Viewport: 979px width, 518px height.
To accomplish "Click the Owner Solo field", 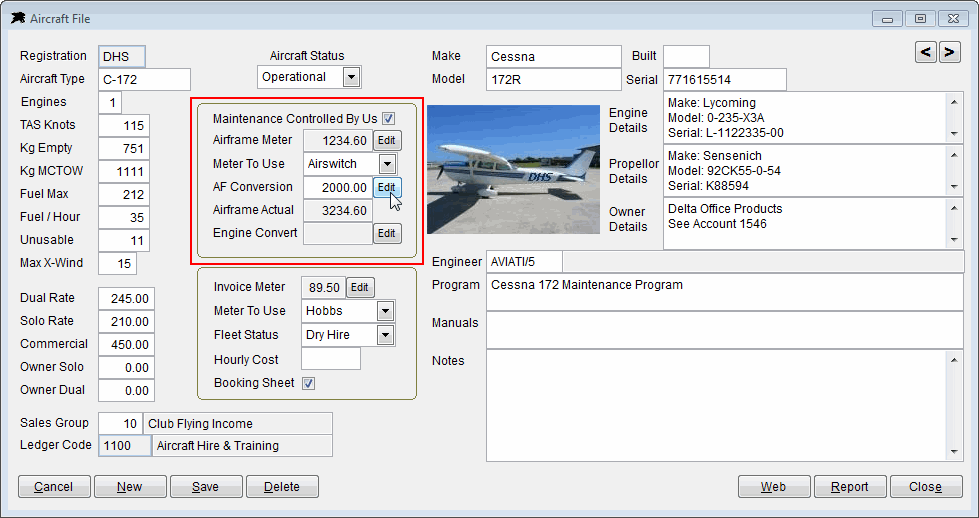I will click(x=126, y=368).
